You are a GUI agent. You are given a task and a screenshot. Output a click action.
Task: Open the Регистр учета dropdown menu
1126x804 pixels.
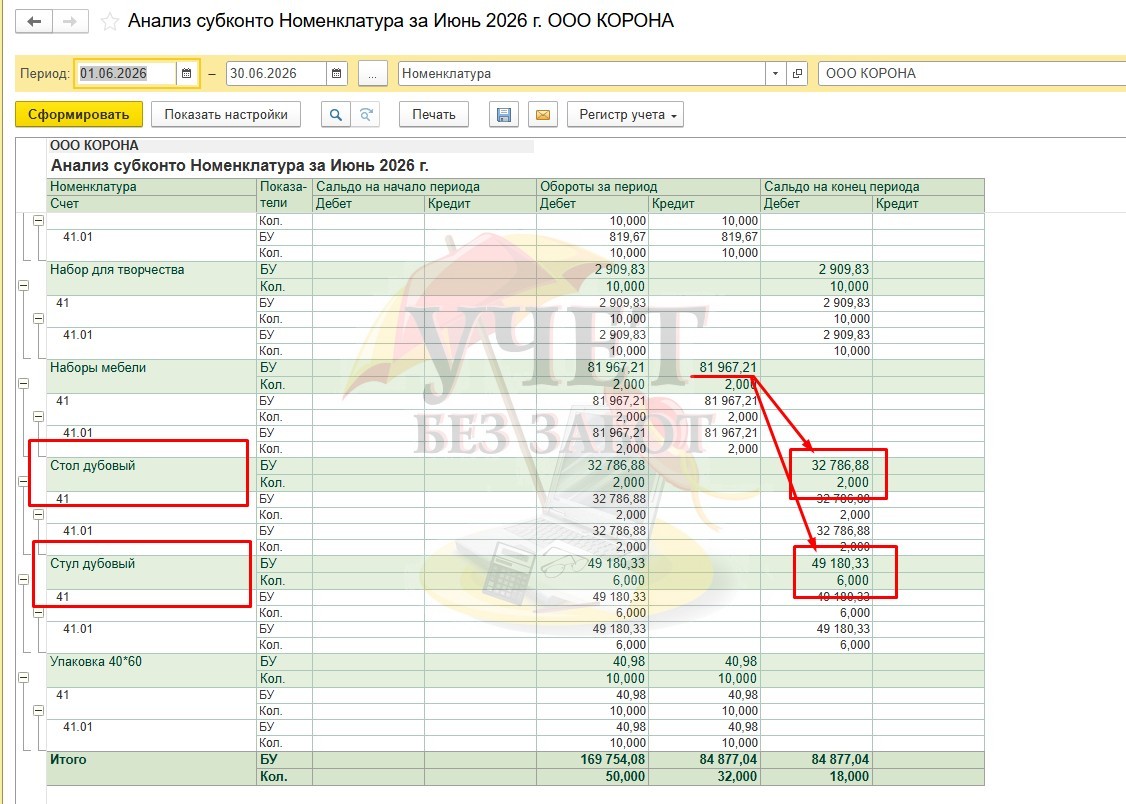point(625,115)
